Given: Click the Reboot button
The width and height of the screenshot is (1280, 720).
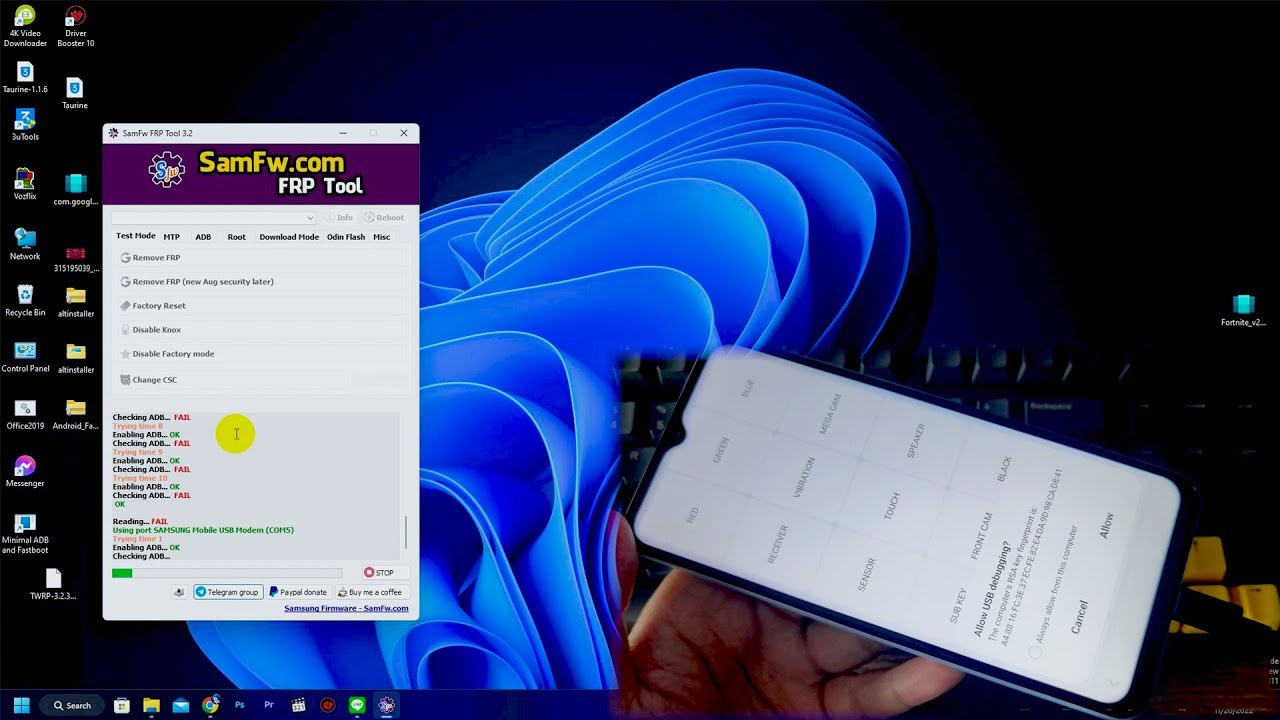Looking at the screenshot, I should 384,217.
